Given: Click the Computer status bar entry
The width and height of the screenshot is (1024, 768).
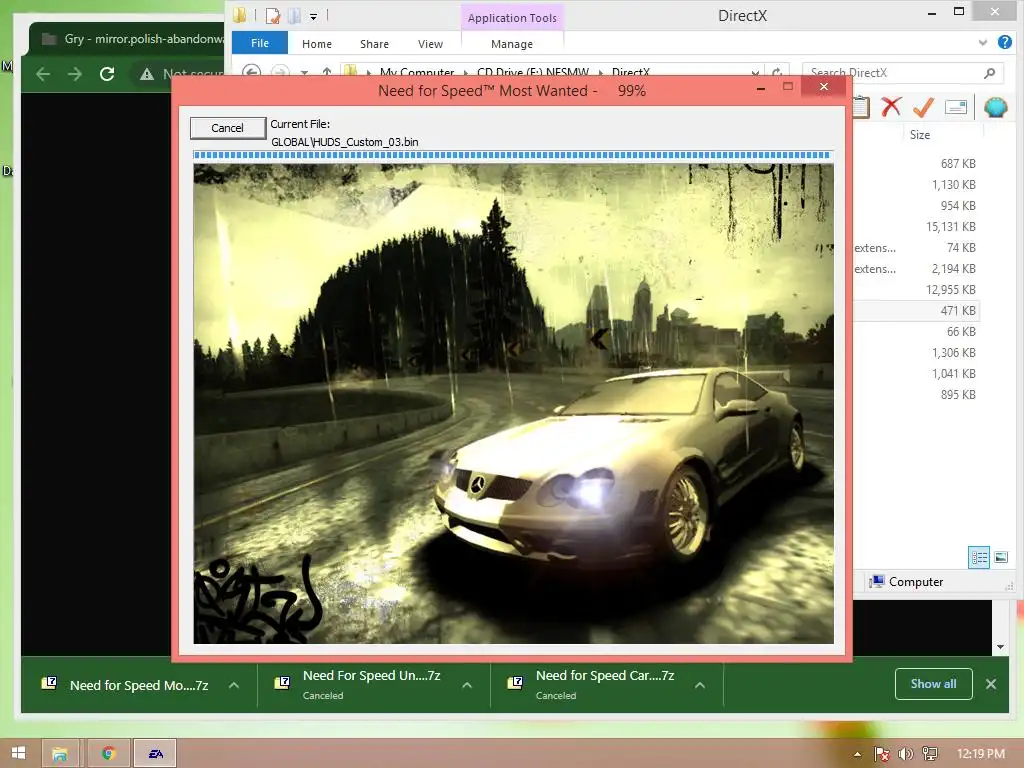Looking at the screenshot, I should point(906,581).
